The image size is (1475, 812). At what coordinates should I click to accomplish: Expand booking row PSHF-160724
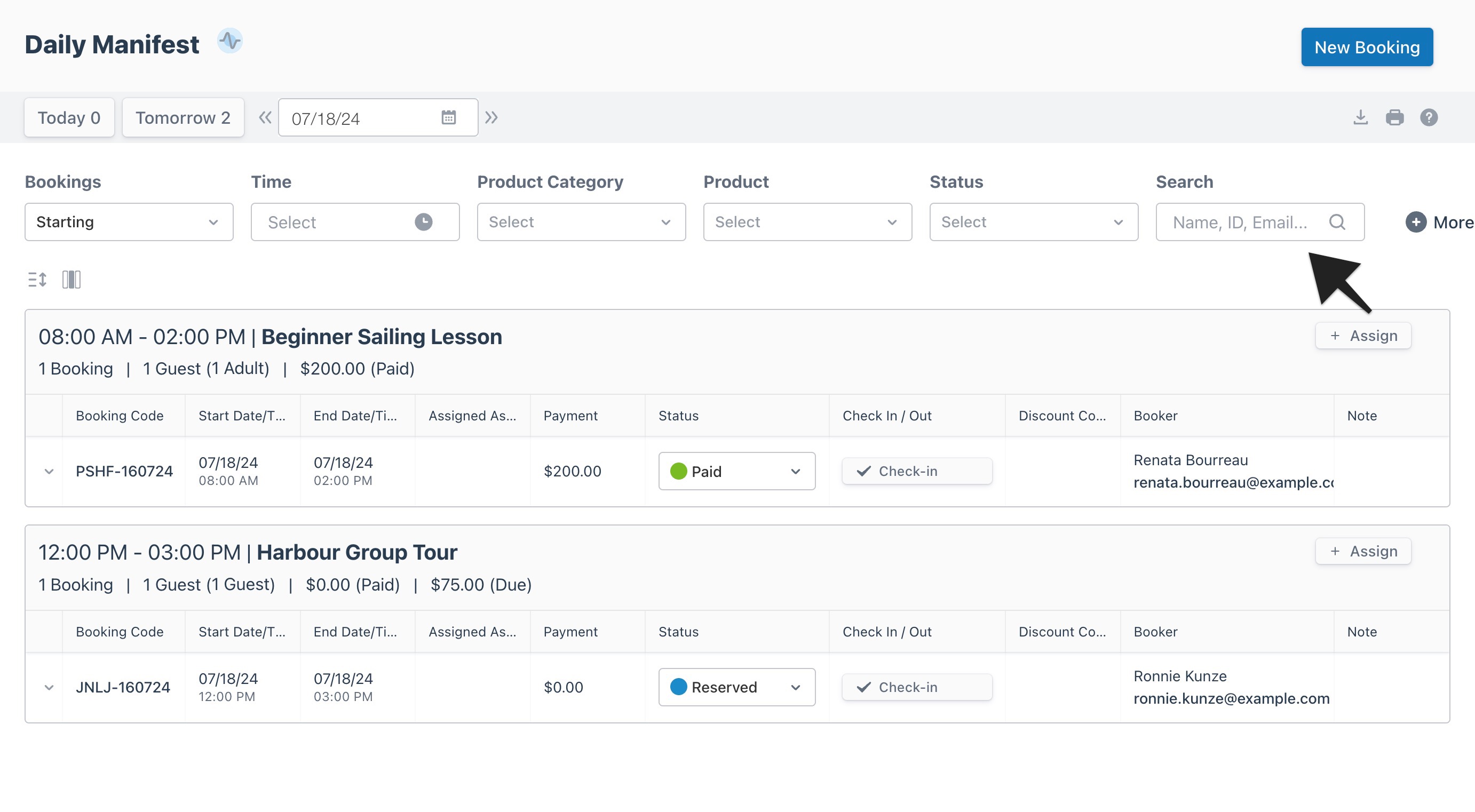(49, 471)
